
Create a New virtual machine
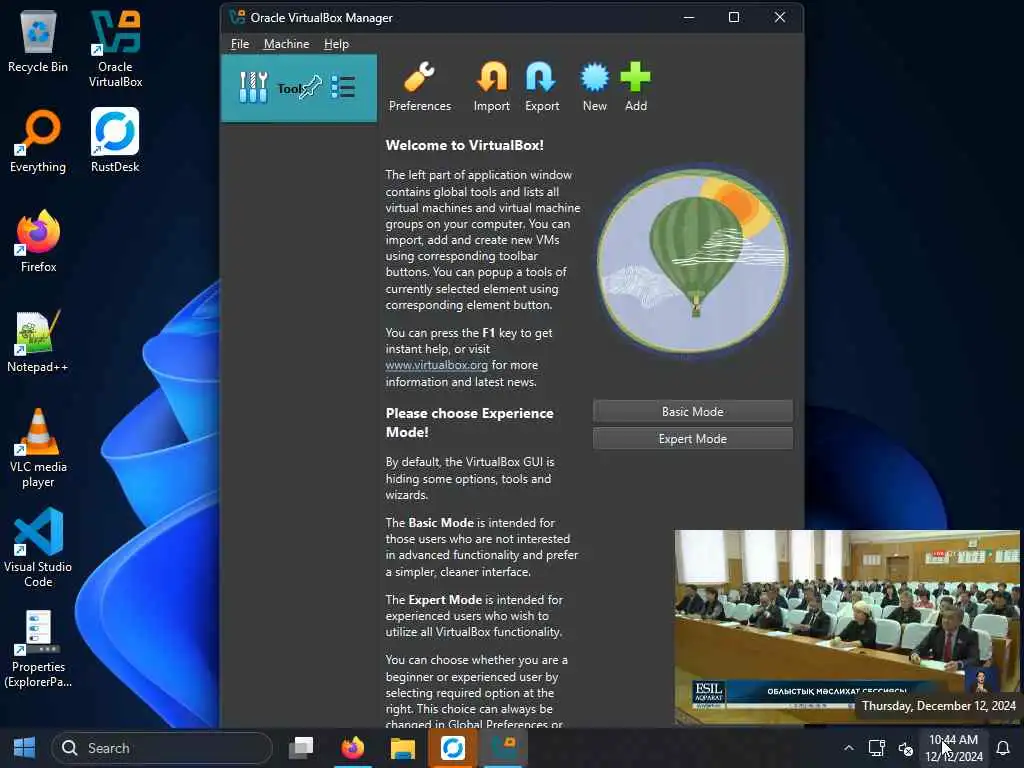[594, 87]
